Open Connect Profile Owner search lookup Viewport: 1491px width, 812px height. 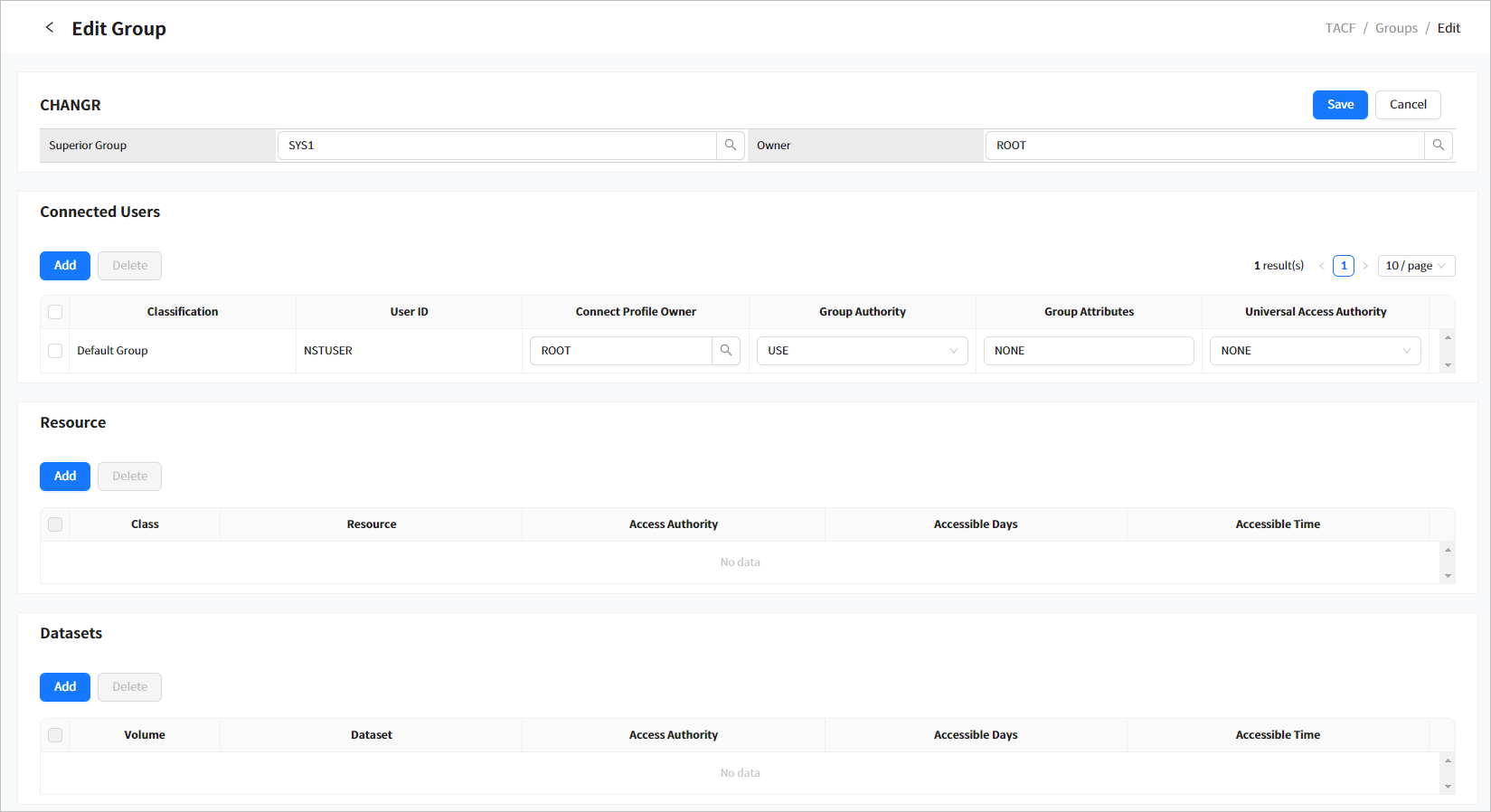725,351
